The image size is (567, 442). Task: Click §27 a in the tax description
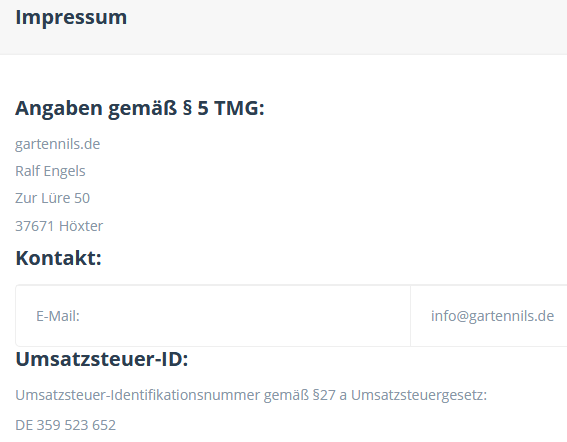pos(329,395)
